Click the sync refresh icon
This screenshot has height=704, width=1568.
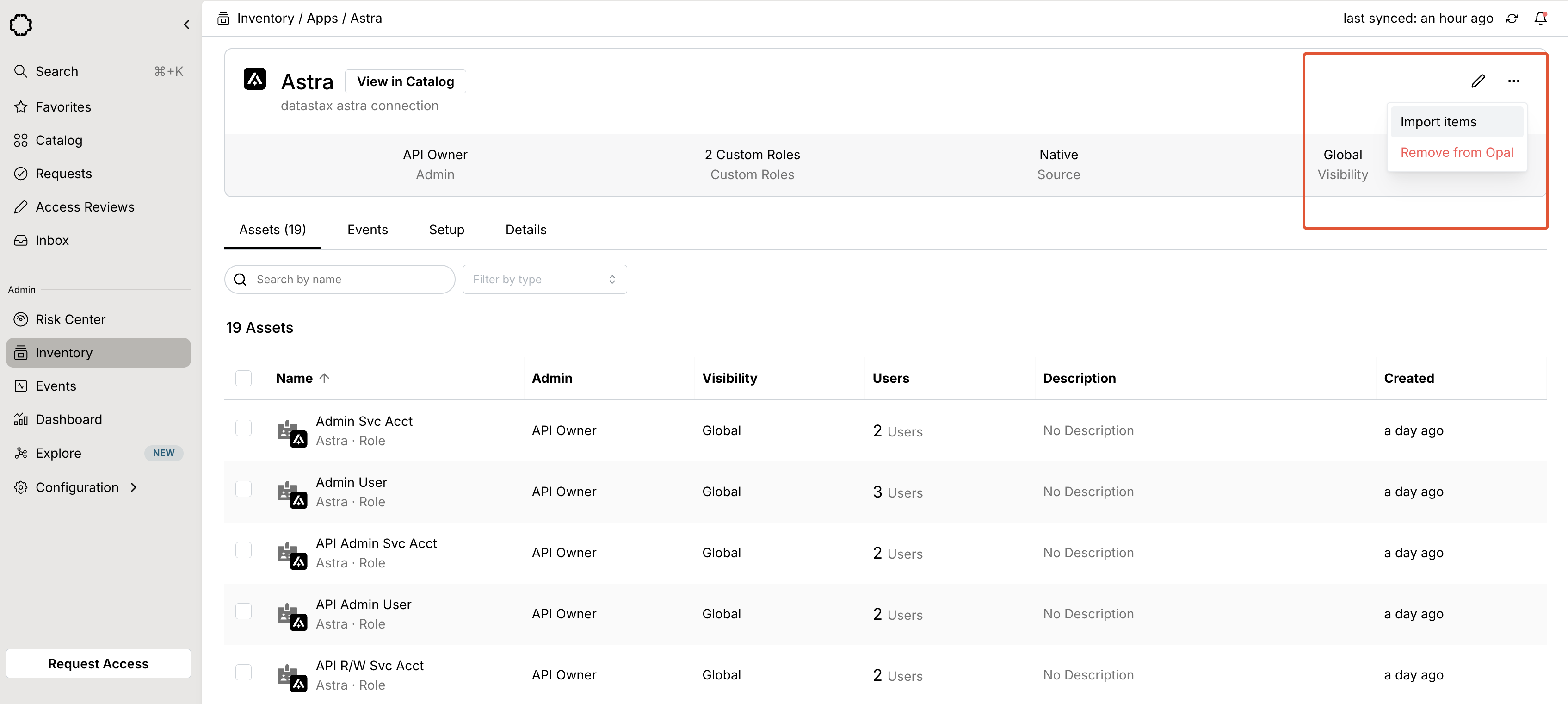[1512, 18]
